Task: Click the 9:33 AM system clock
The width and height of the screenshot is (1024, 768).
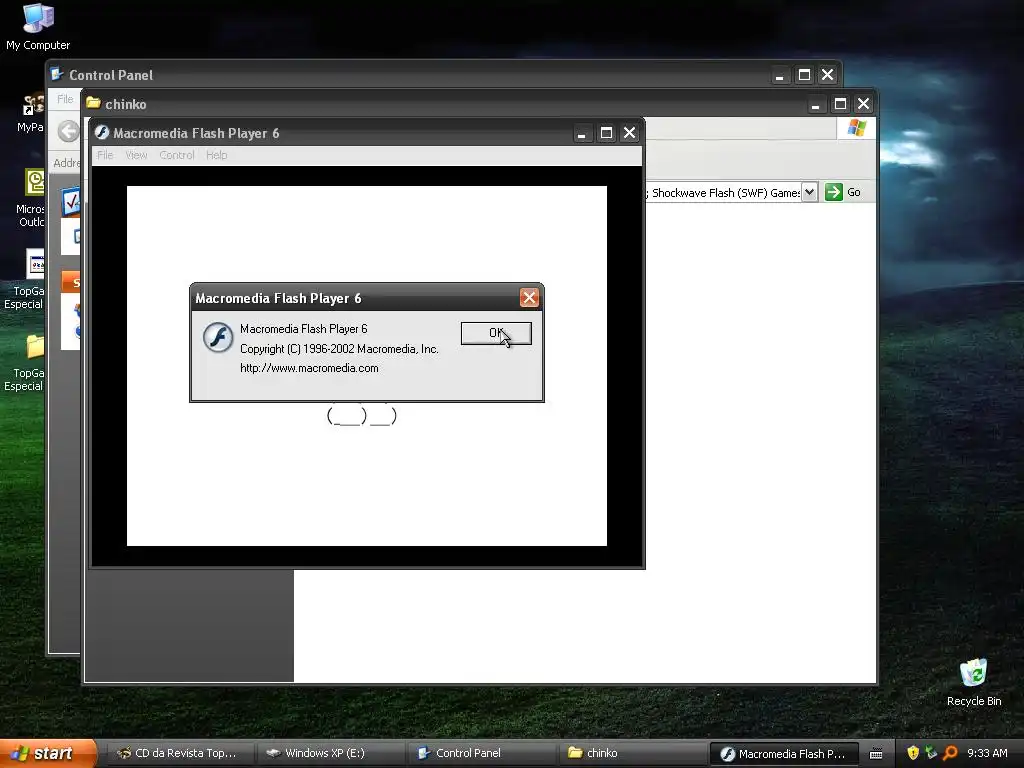Action: pos(987,753)
